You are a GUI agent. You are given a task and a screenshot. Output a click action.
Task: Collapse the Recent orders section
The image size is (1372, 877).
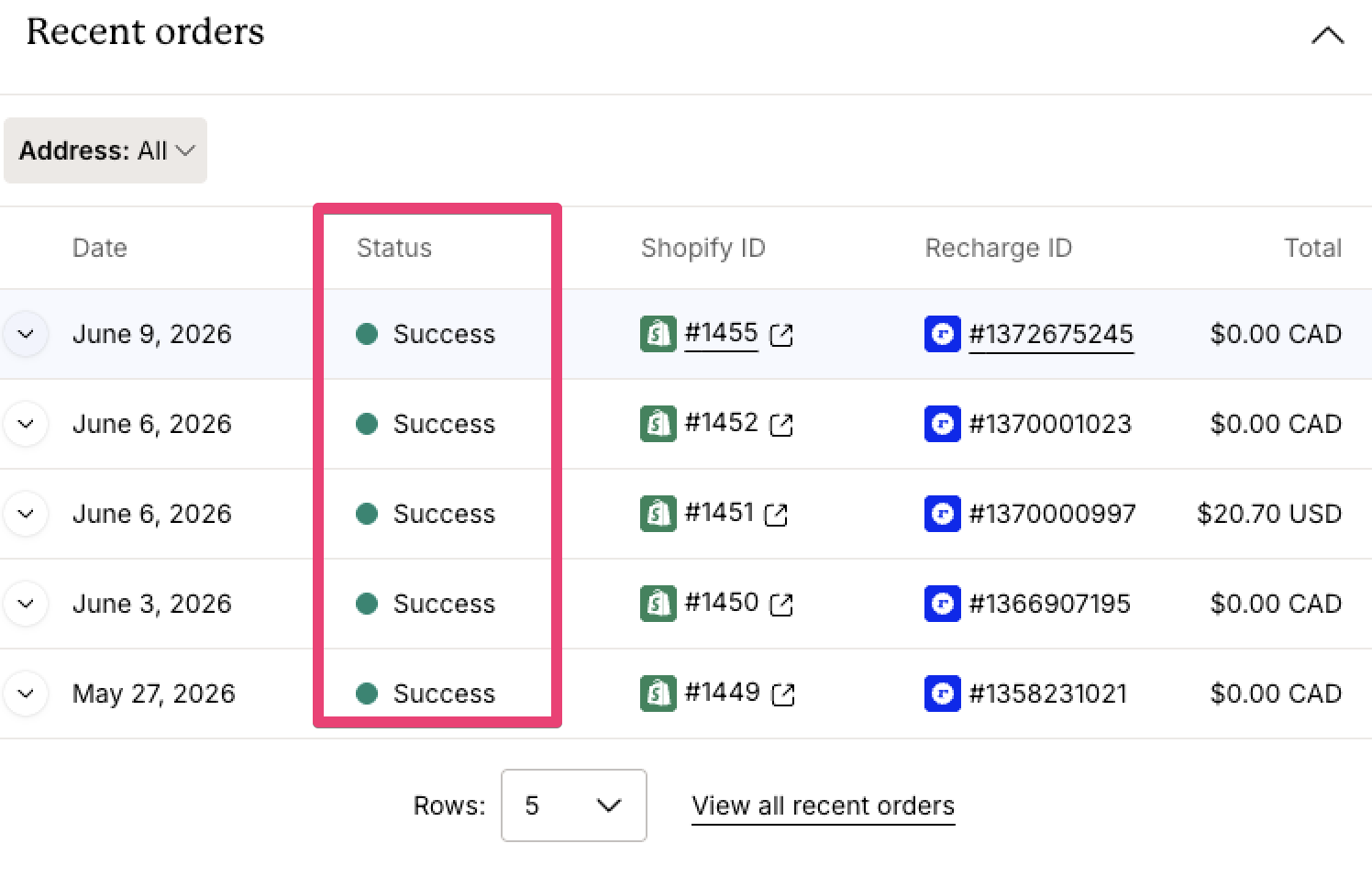click(1327, 36)
